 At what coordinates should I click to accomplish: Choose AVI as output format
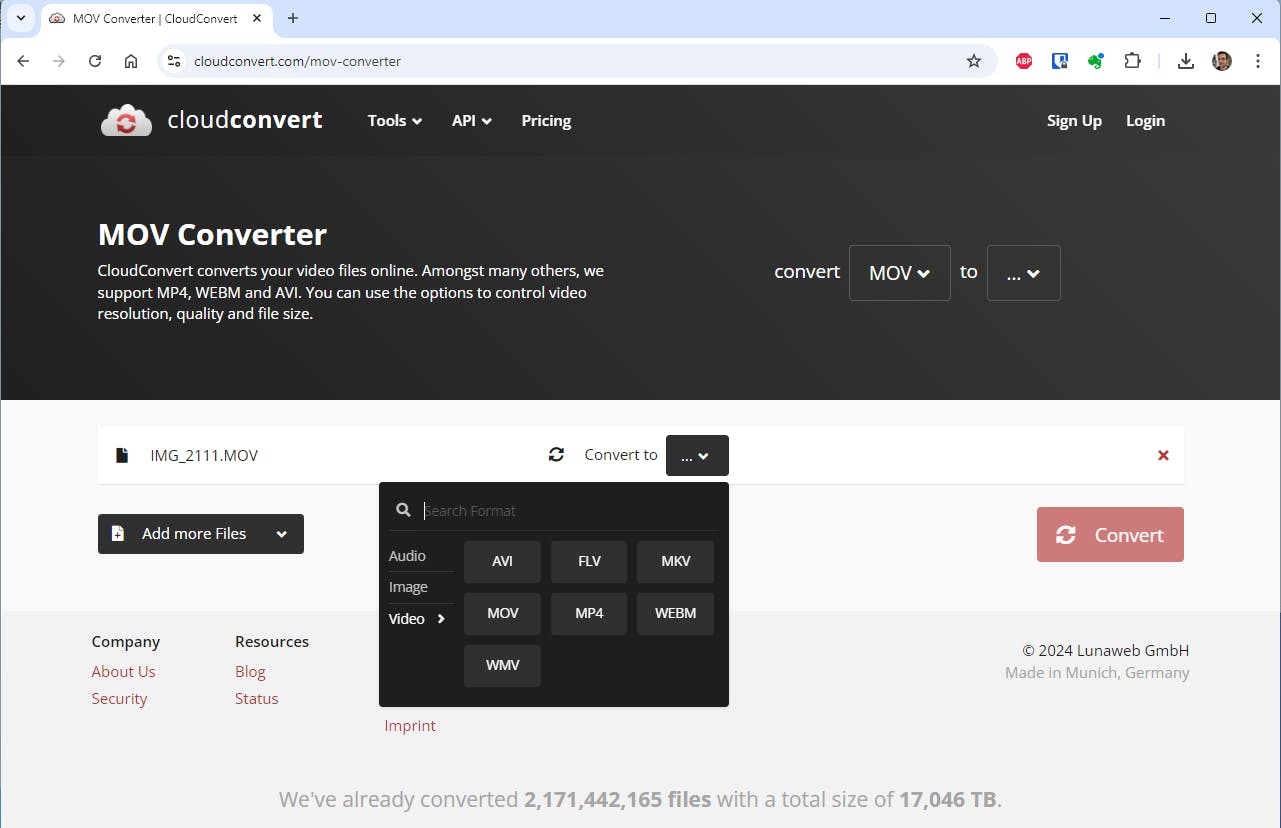click(502, 561)
